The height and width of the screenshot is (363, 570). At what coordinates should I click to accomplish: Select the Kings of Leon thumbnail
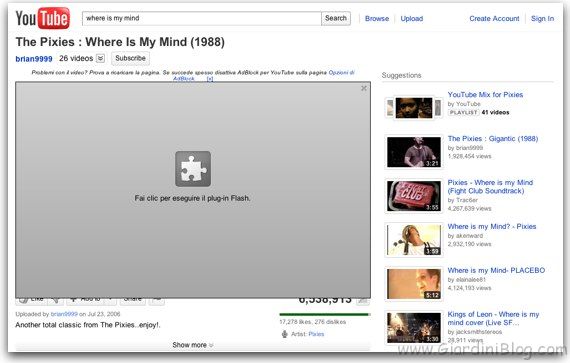tap(414, 328)
